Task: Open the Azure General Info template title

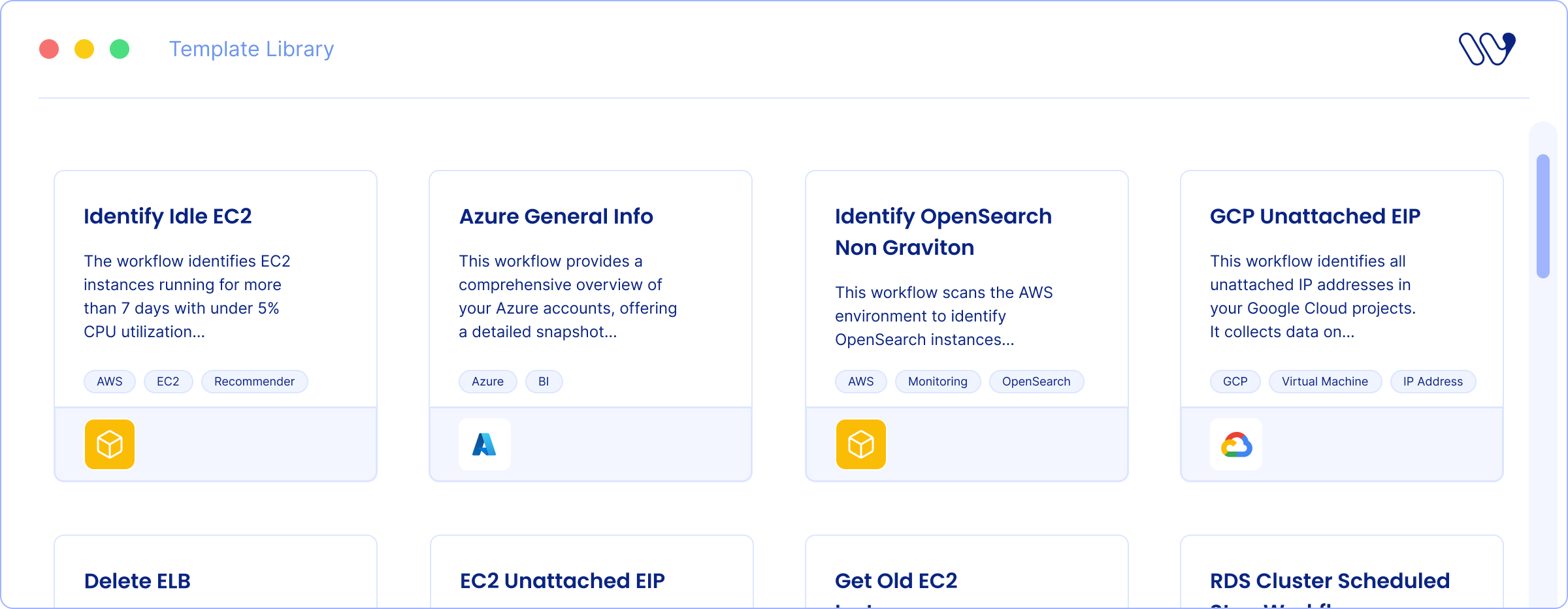Action: [556, 216]
